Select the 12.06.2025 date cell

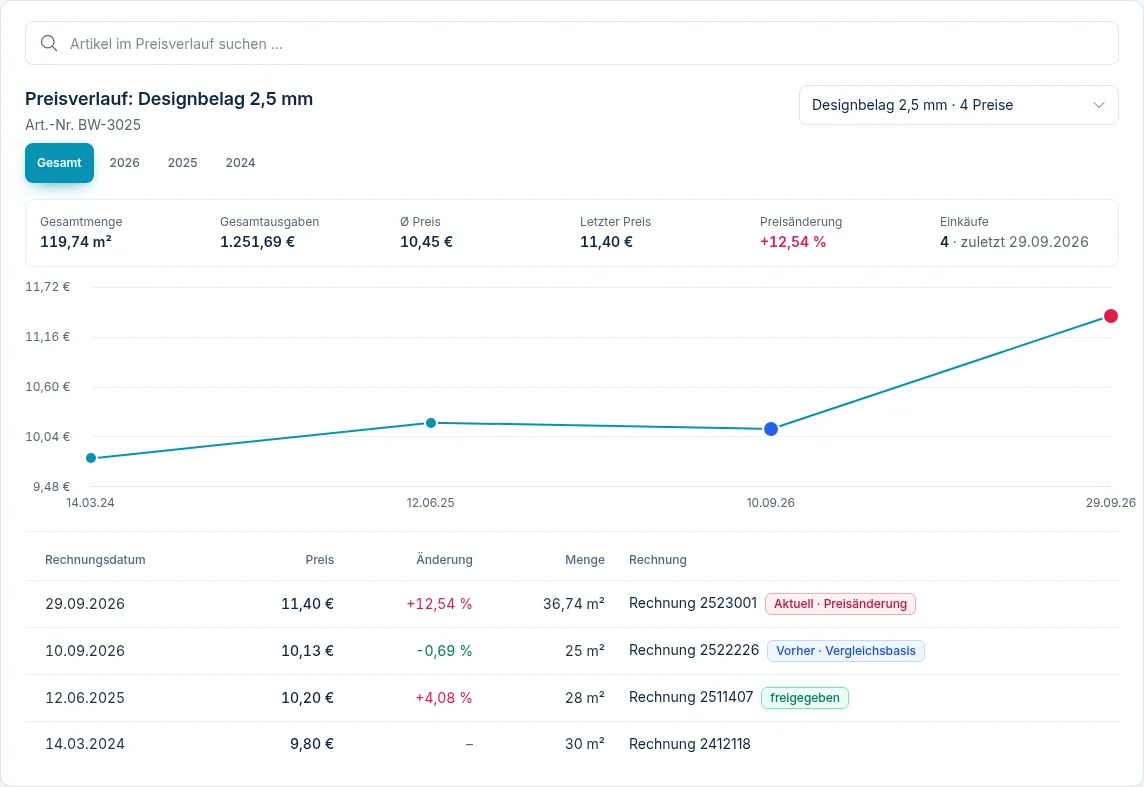point(85,697)
